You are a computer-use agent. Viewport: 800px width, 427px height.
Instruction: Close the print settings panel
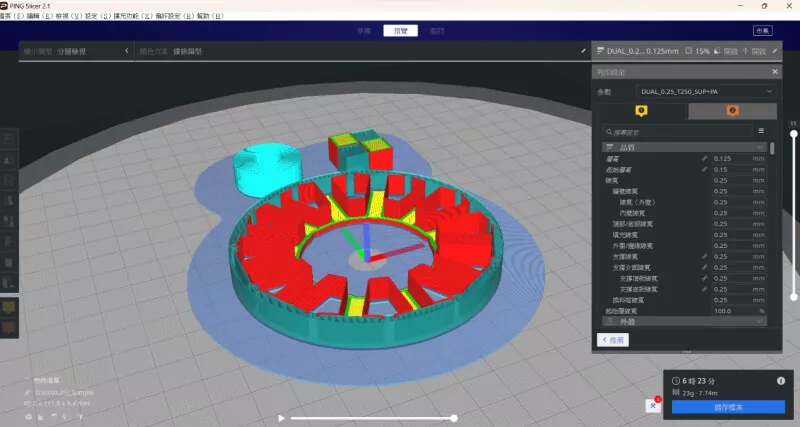pyautogui.click(x=774, y=72)
